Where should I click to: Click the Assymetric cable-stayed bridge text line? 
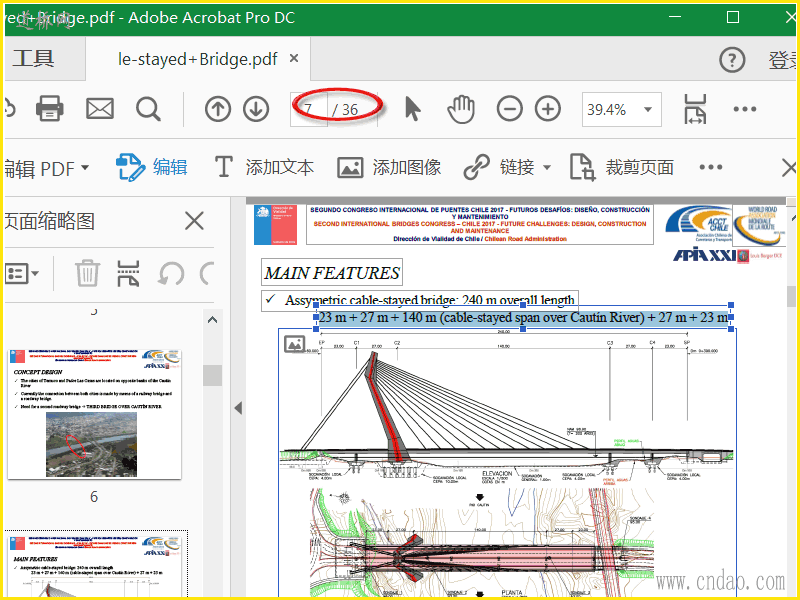pos(420,300)
